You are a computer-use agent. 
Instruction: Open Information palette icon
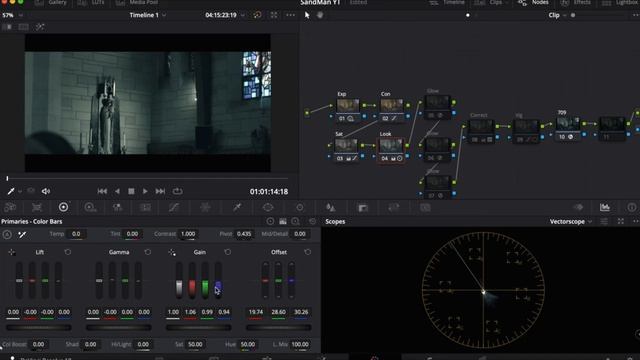tap(632, 207)
